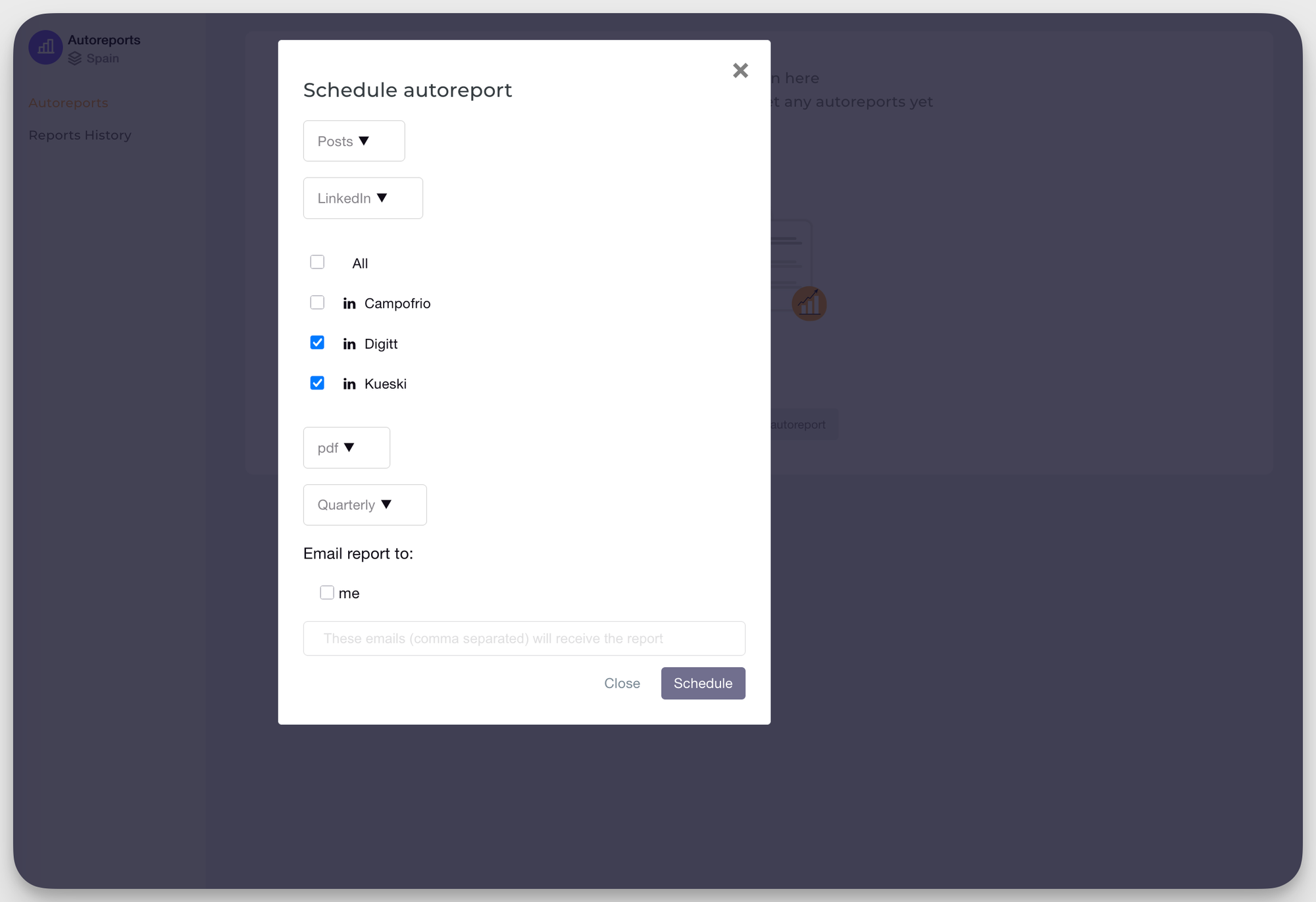1316x902 pixels.
Task: Check the All checkbox
Action: 317,262
